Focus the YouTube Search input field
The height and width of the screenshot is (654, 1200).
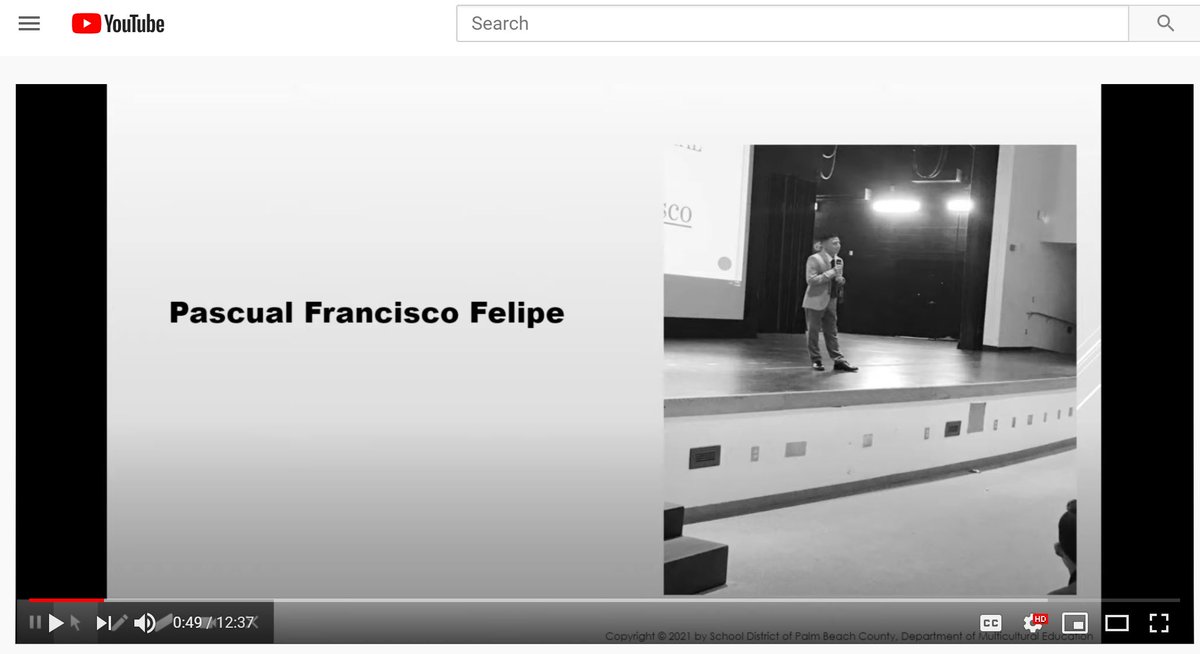(792, 23)
